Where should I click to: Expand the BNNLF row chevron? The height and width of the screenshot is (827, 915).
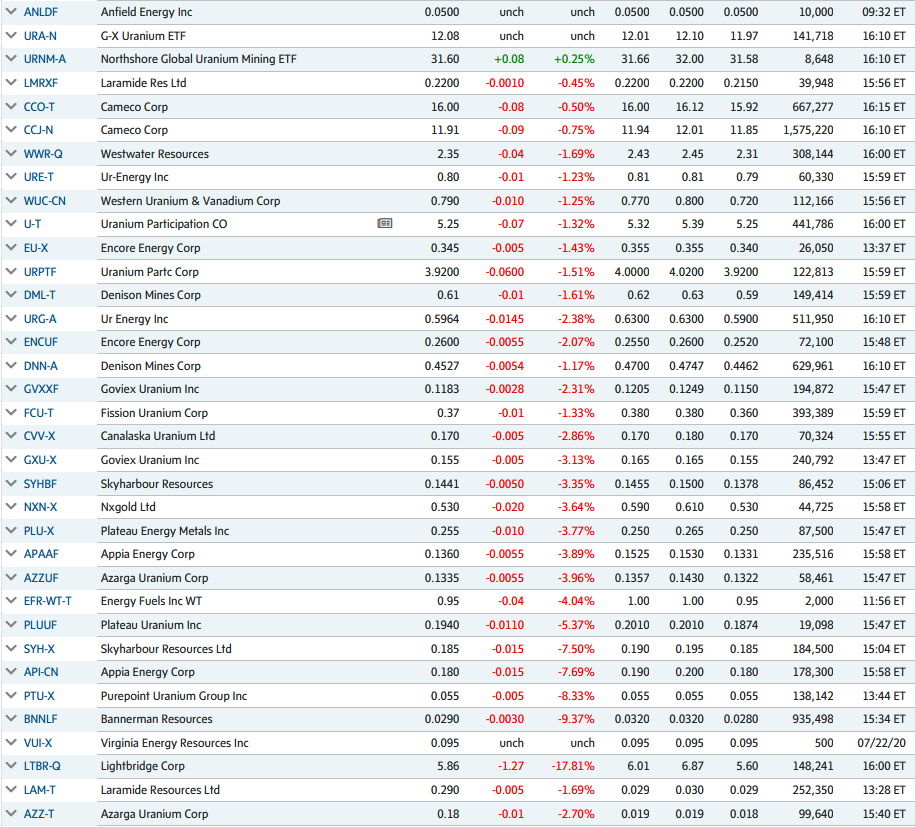pyautogui.click(x=11, y=719)
